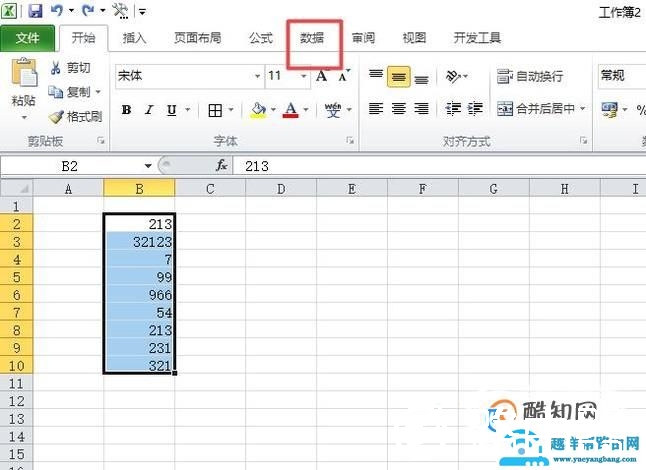This screenshot has width=646, height=470.
Task: Toggle 自动换行 (Wrap Text)
Action: pyautogui.click(x=530, y=76)
